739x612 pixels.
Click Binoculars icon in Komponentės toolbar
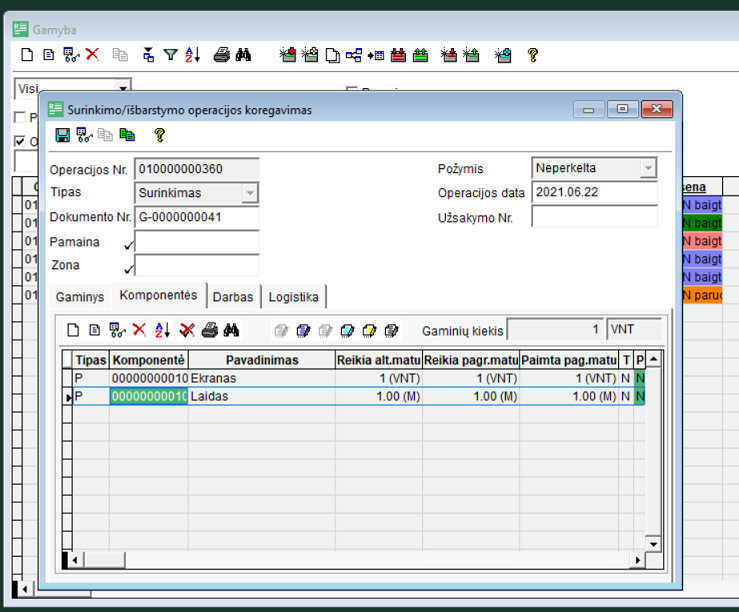coord(231,330)
